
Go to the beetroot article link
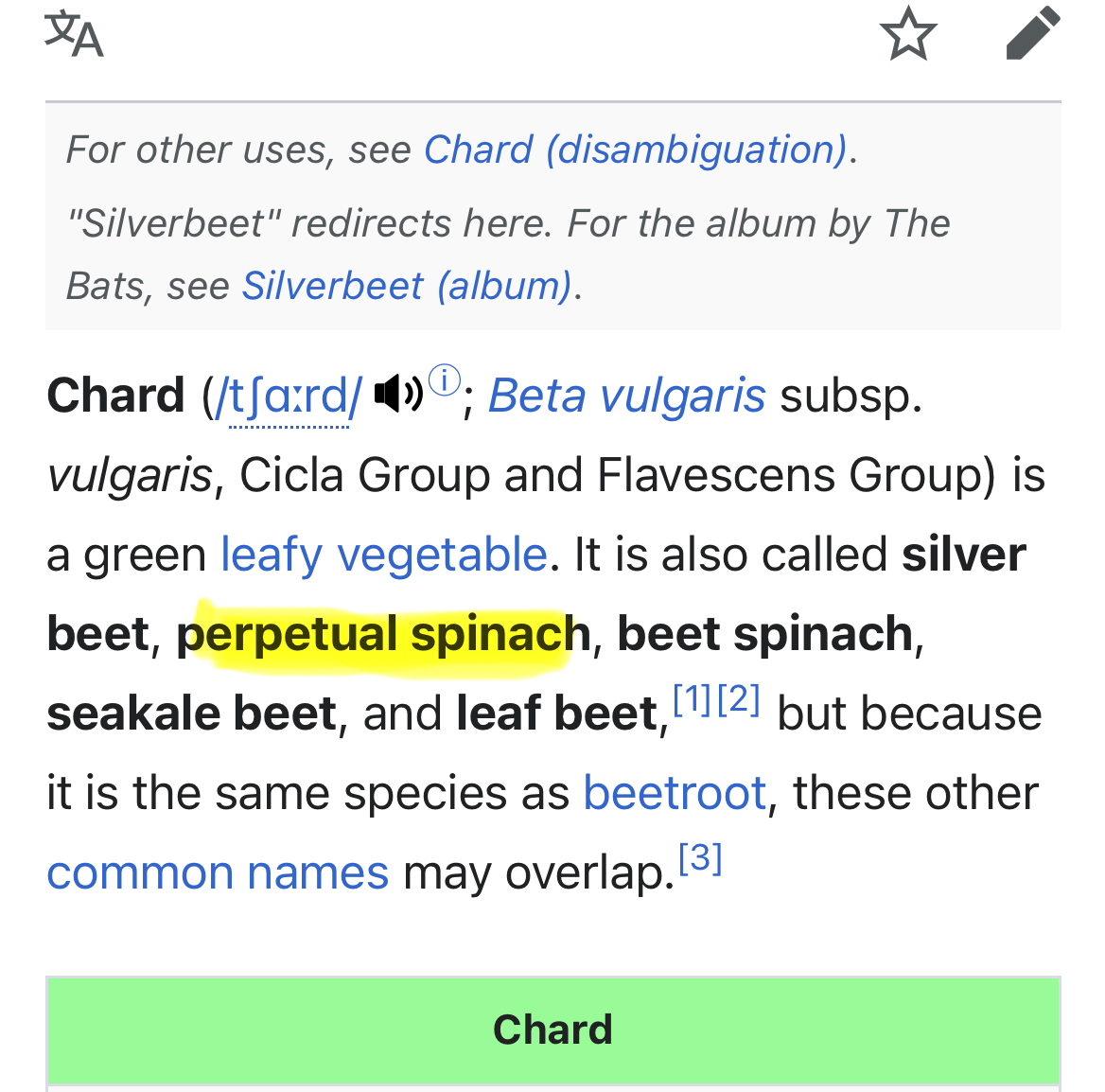tap(674, 793)
